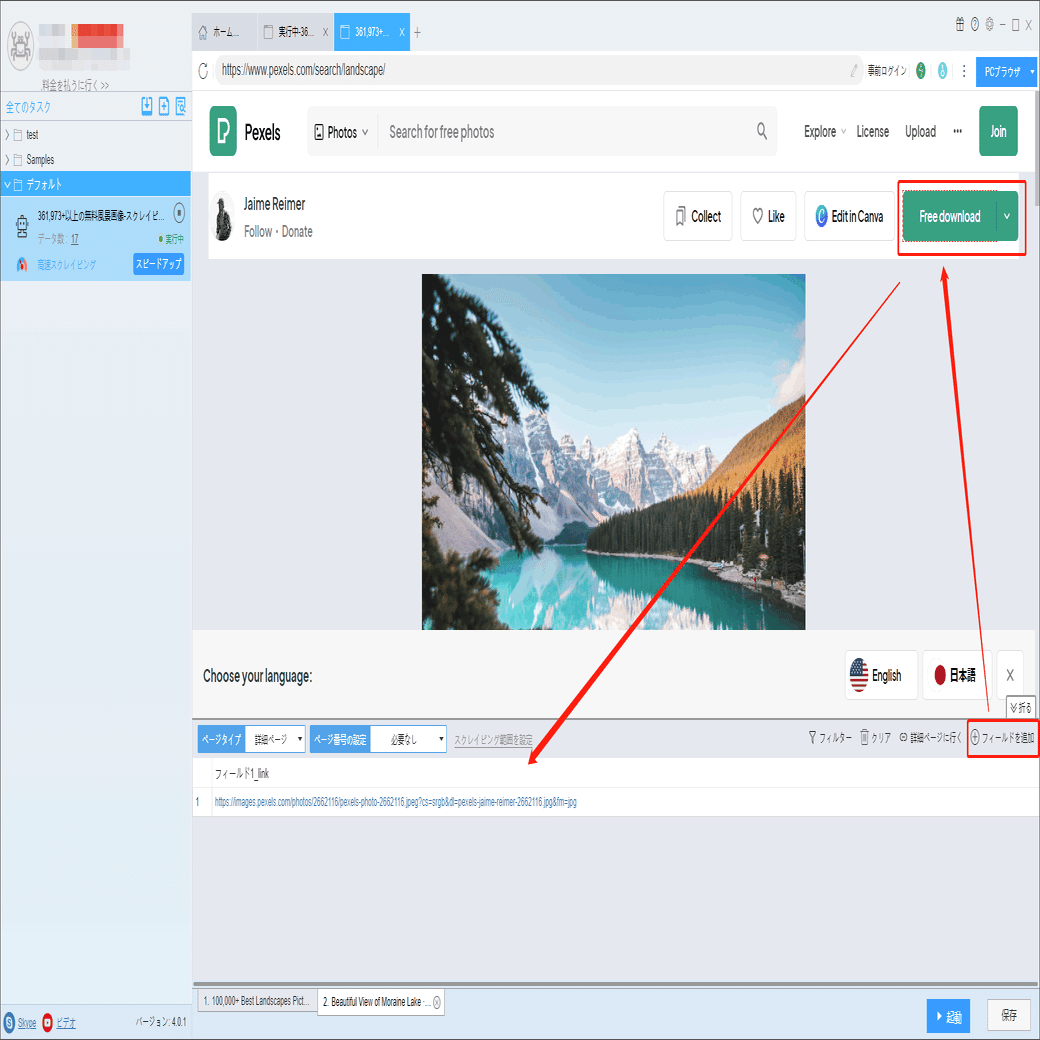This screenshot has width=1040, height=1040.
Task: Switch to the 100,000+ Best Landscapes Pict... page tab
Action: tap(256, 1001)
